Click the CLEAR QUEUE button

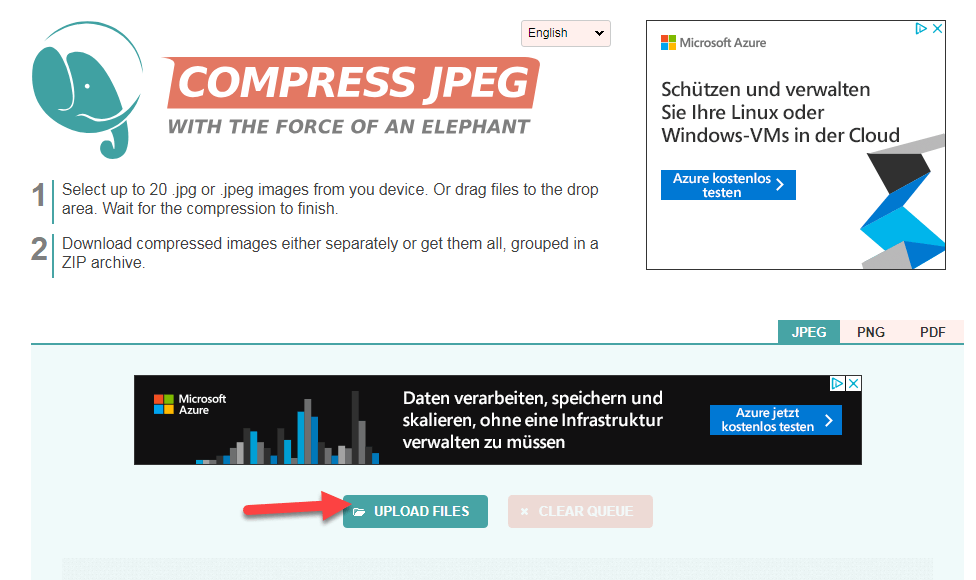(580, 511)
